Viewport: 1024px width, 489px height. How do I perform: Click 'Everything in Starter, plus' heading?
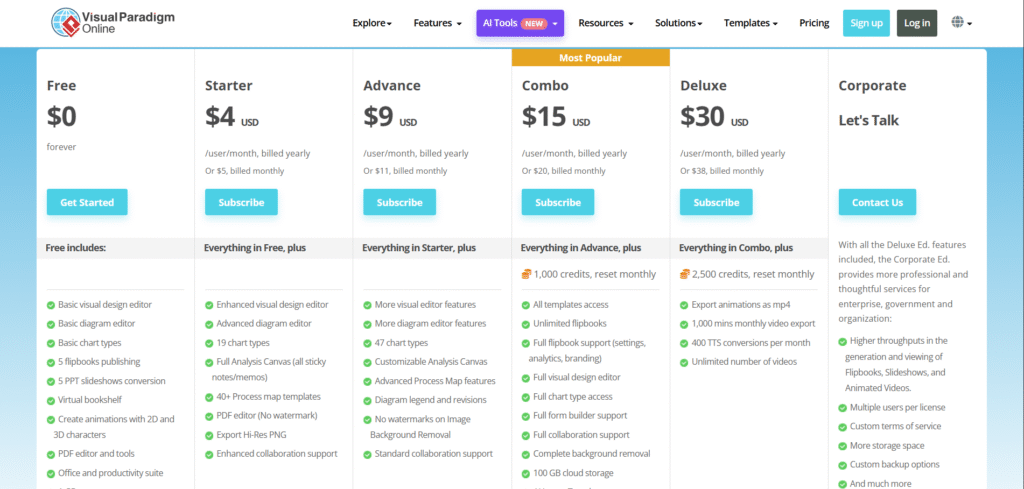point(419,248)
